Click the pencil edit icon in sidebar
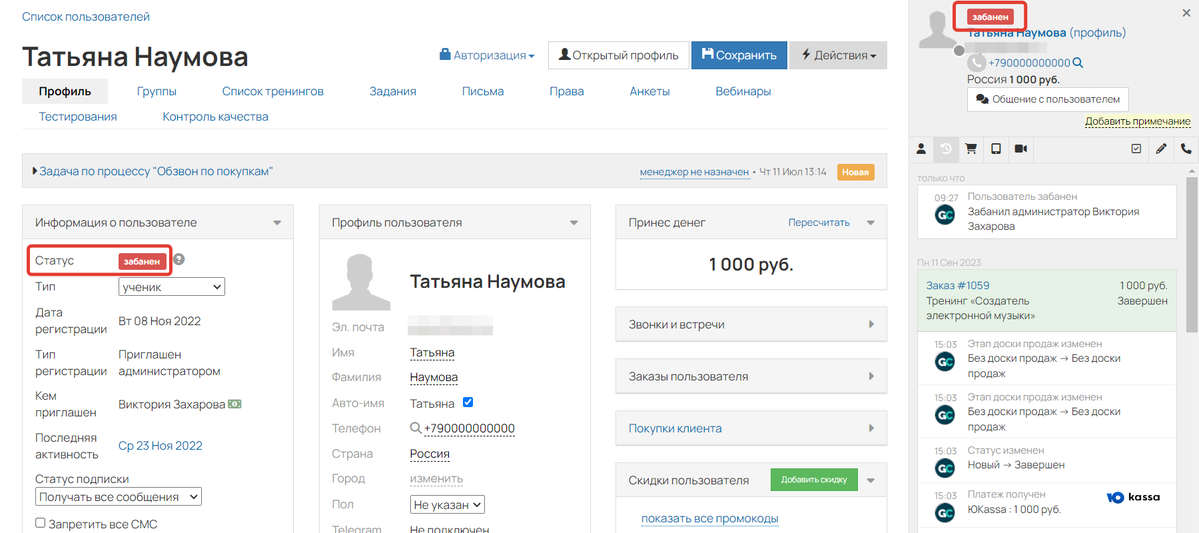 [1161, 148]
